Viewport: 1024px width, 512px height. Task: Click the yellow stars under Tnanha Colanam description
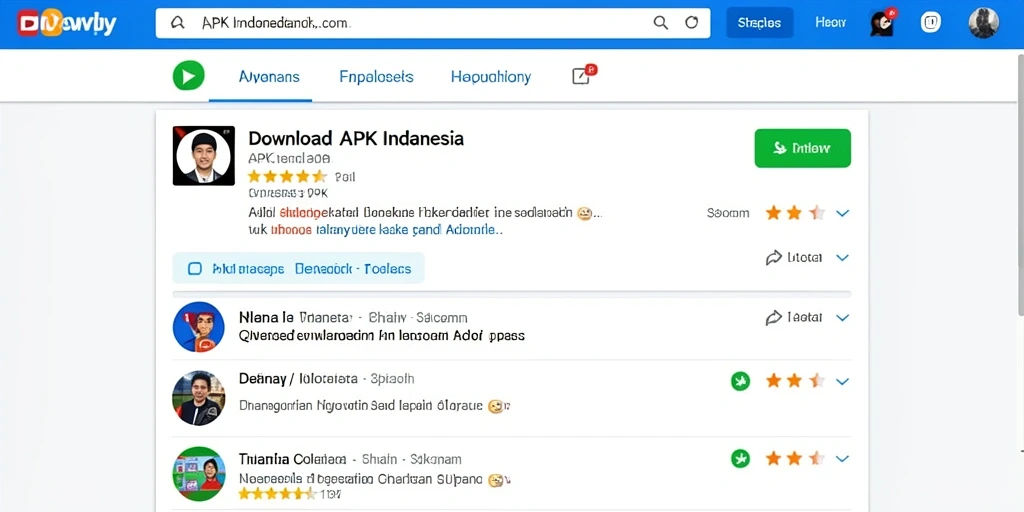point(277,493)
